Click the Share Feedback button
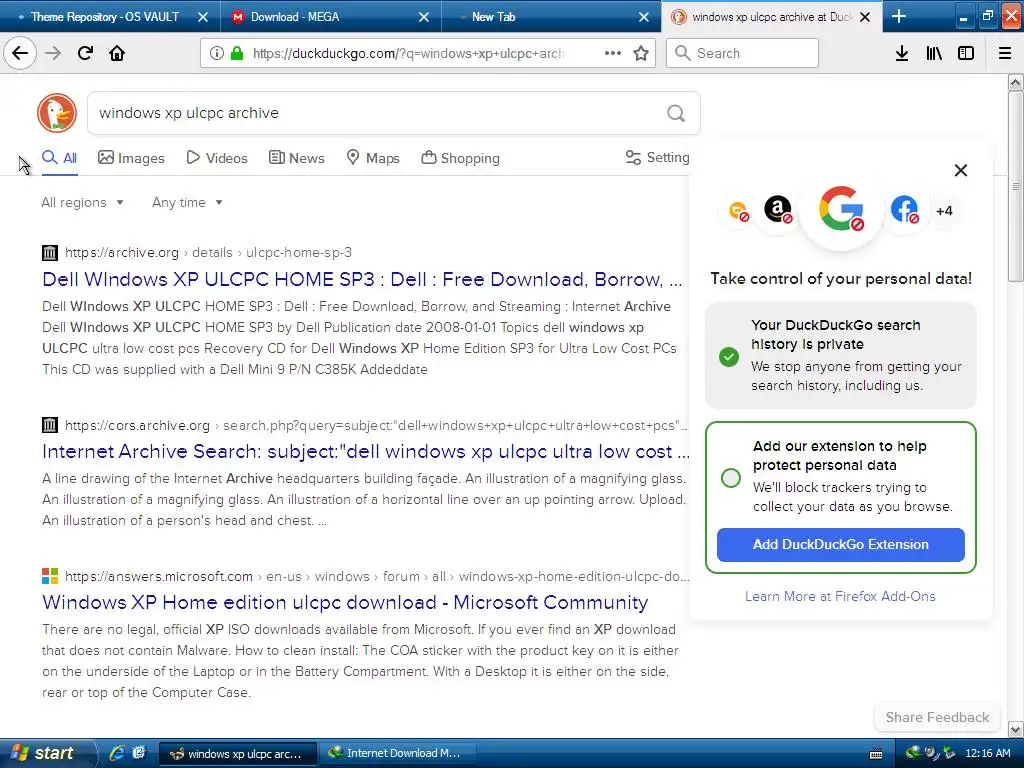 tap(937, 717)
